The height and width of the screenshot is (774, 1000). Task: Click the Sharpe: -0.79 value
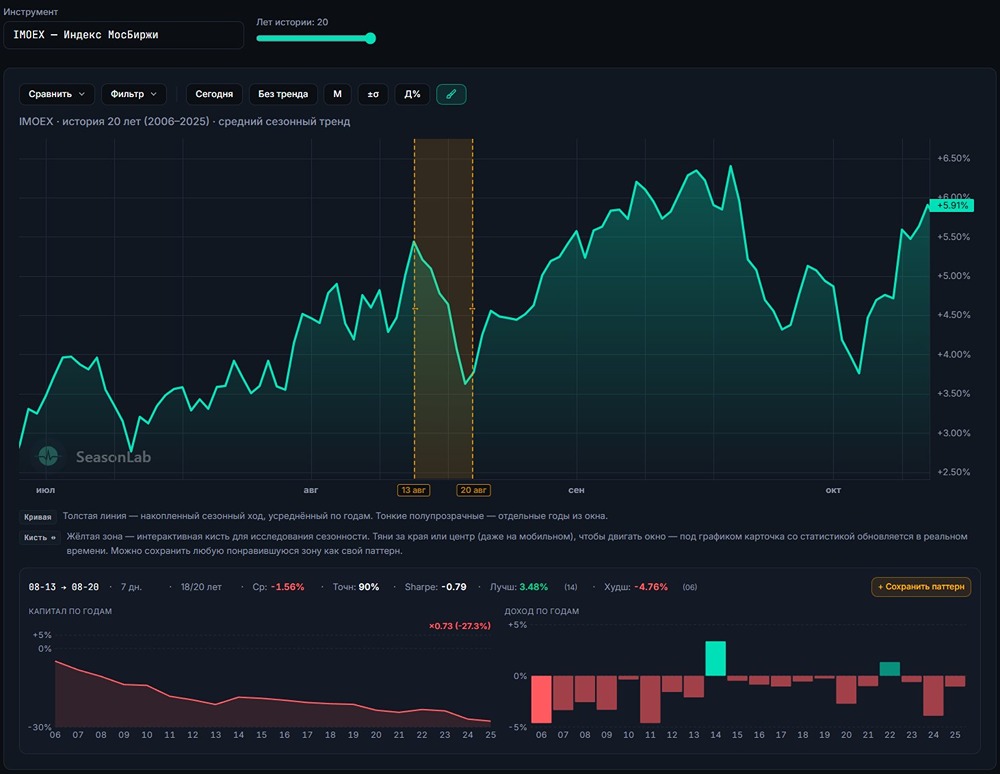tap(436, 587)
